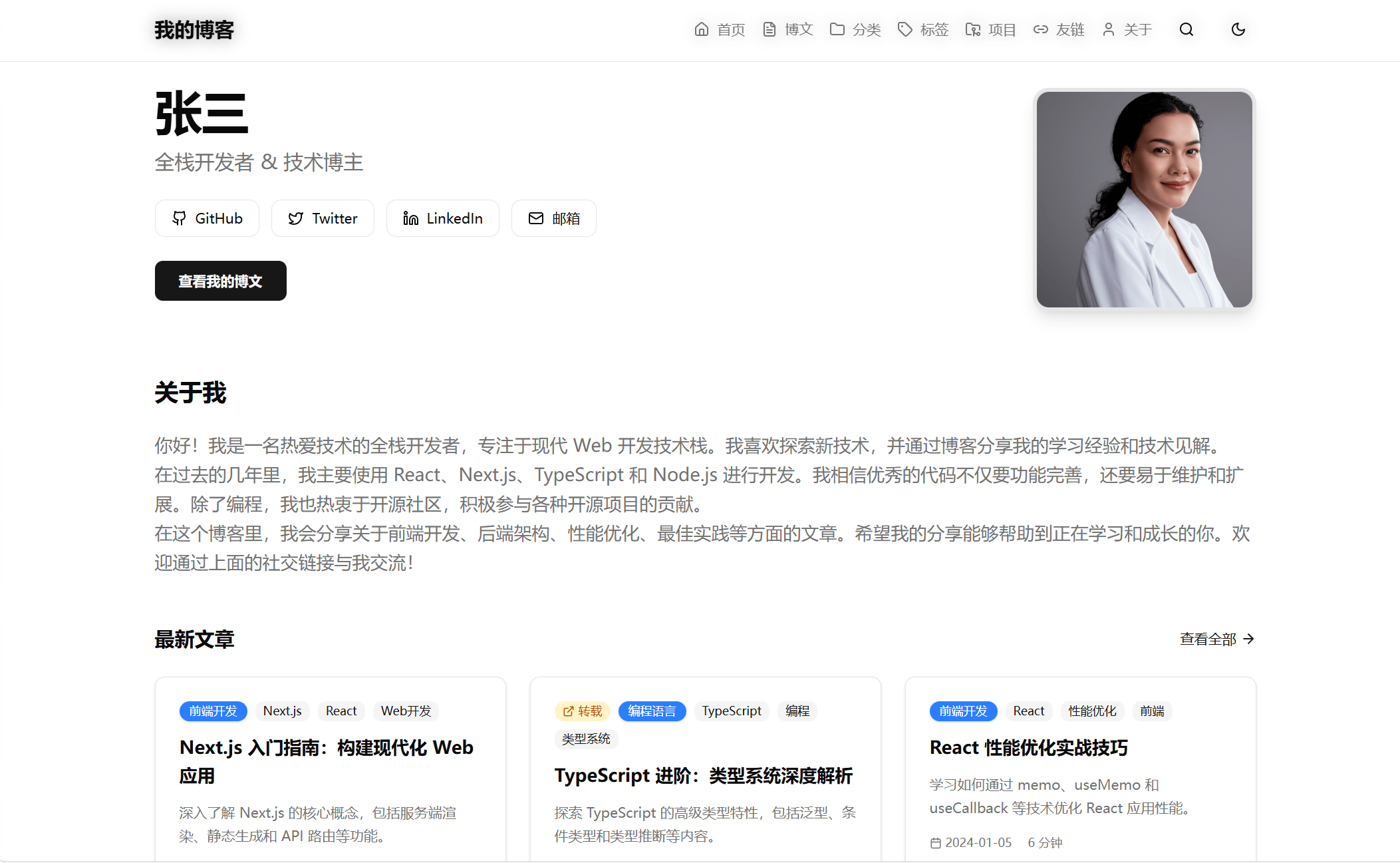
Task: Select the blue 编程语言 category badge
Action: [x=652, y=711]
